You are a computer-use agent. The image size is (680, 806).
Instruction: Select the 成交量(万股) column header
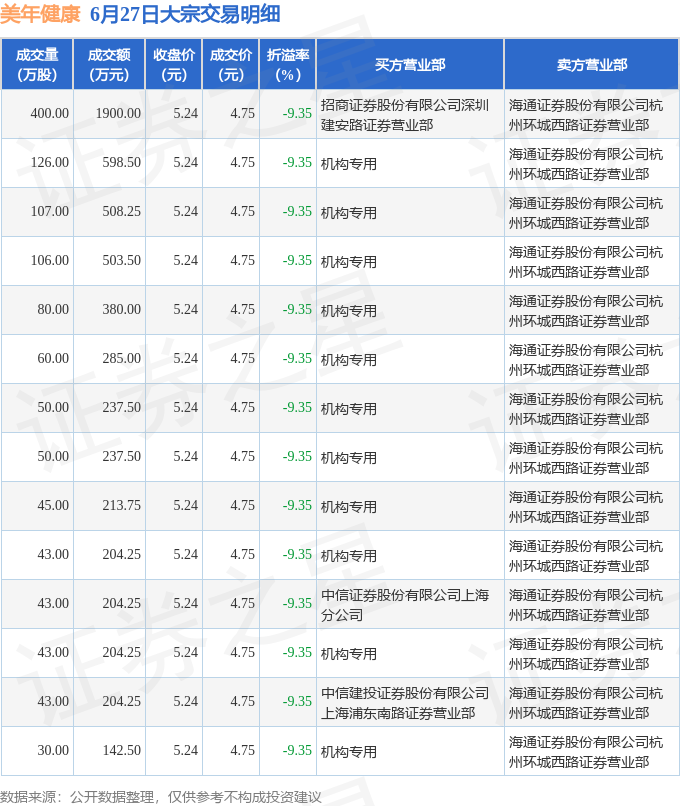tap(37, 65)
